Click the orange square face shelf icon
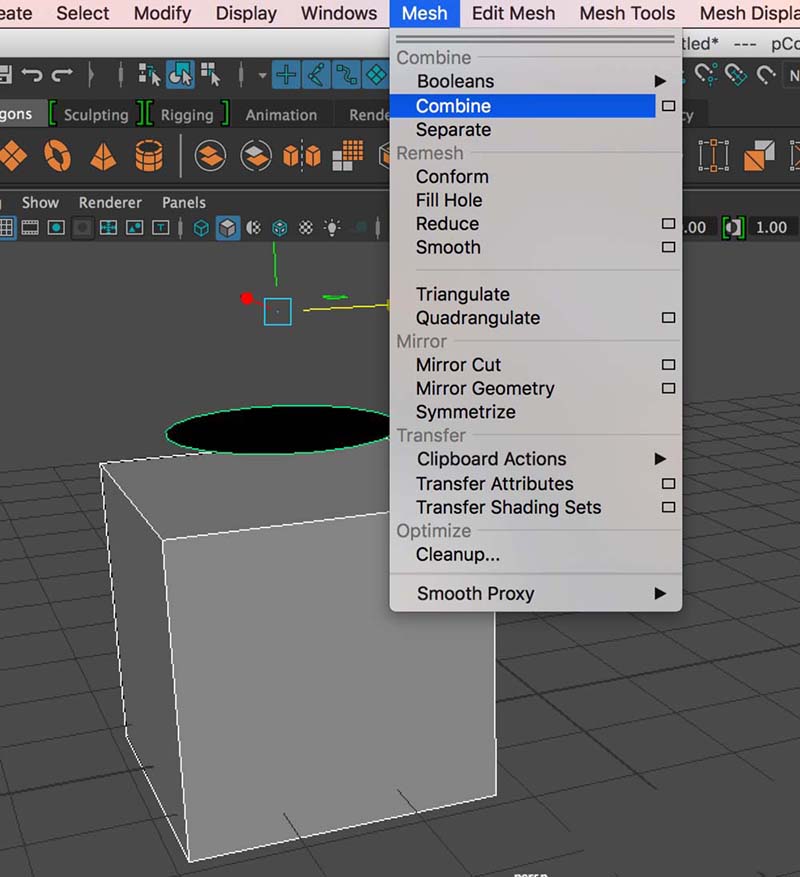The height and width of the screenshot is (877, 800). tap(759, 155)
